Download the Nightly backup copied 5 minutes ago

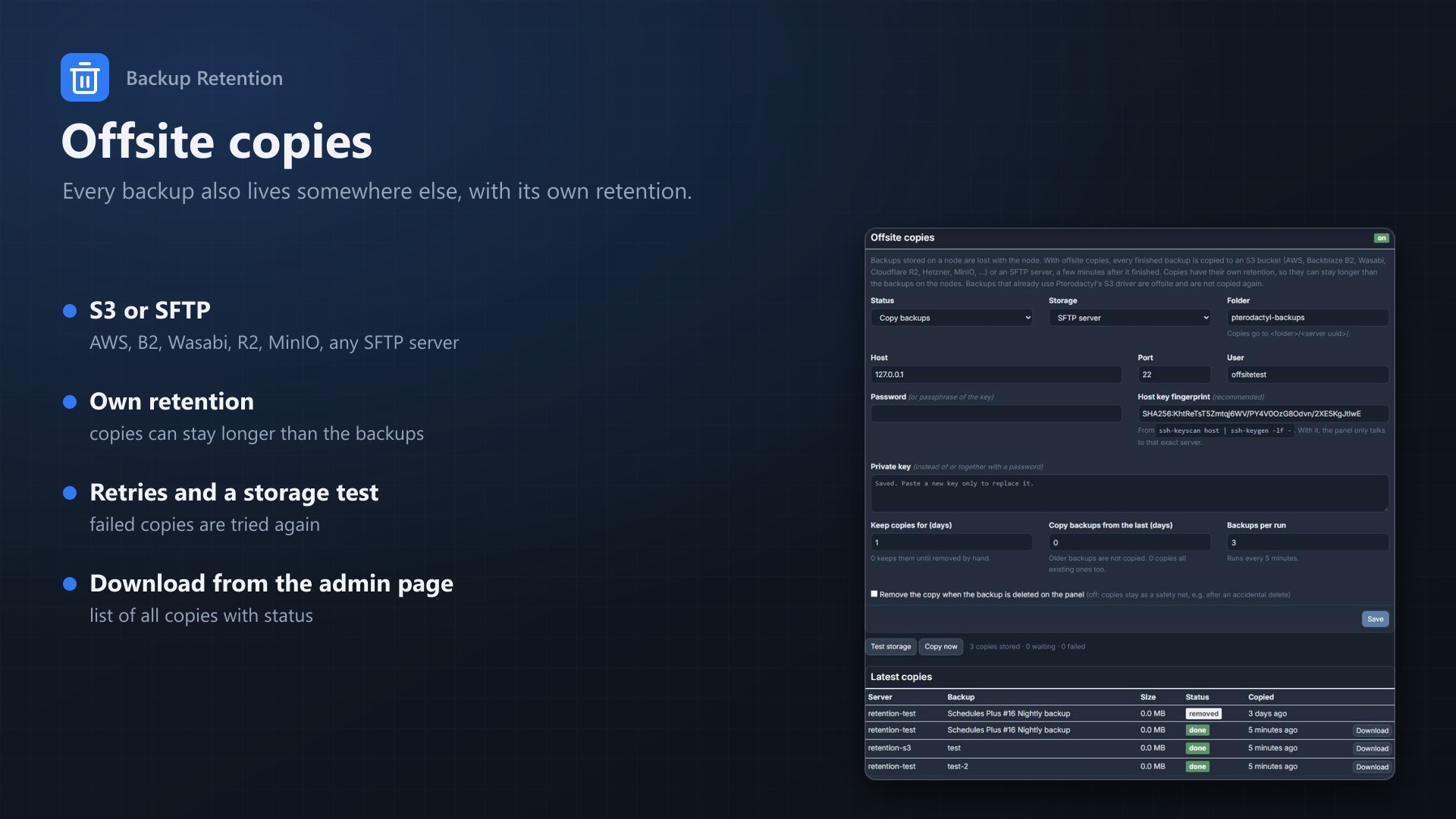click(x=1372, y=731)
